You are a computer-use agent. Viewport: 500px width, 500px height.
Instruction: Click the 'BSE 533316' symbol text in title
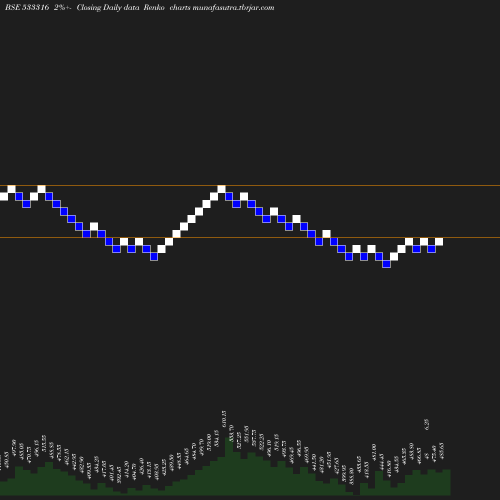pyautogui.click(x=27, y=7)
